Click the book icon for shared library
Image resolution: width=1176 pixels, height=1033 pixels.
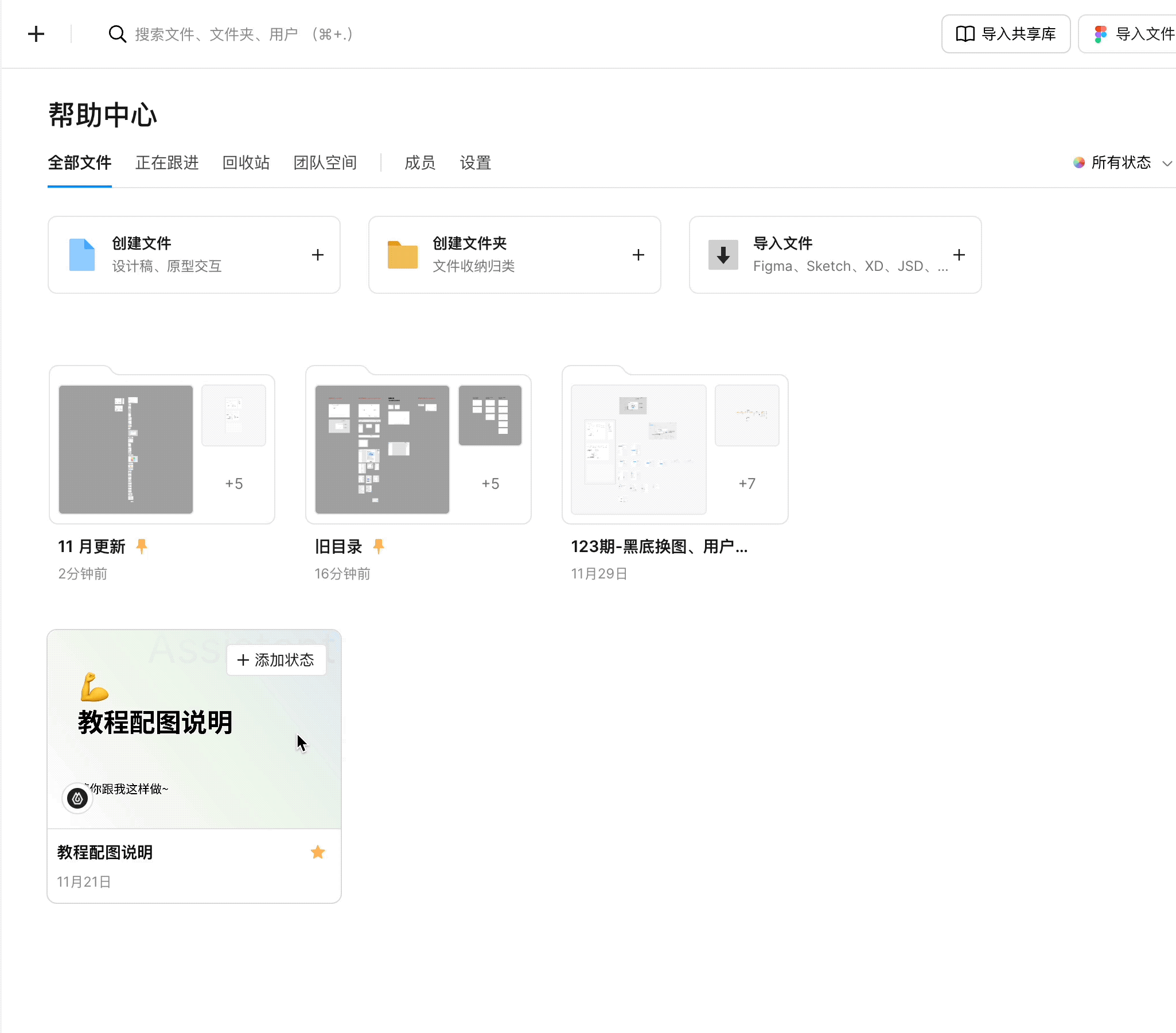(965, 34)
